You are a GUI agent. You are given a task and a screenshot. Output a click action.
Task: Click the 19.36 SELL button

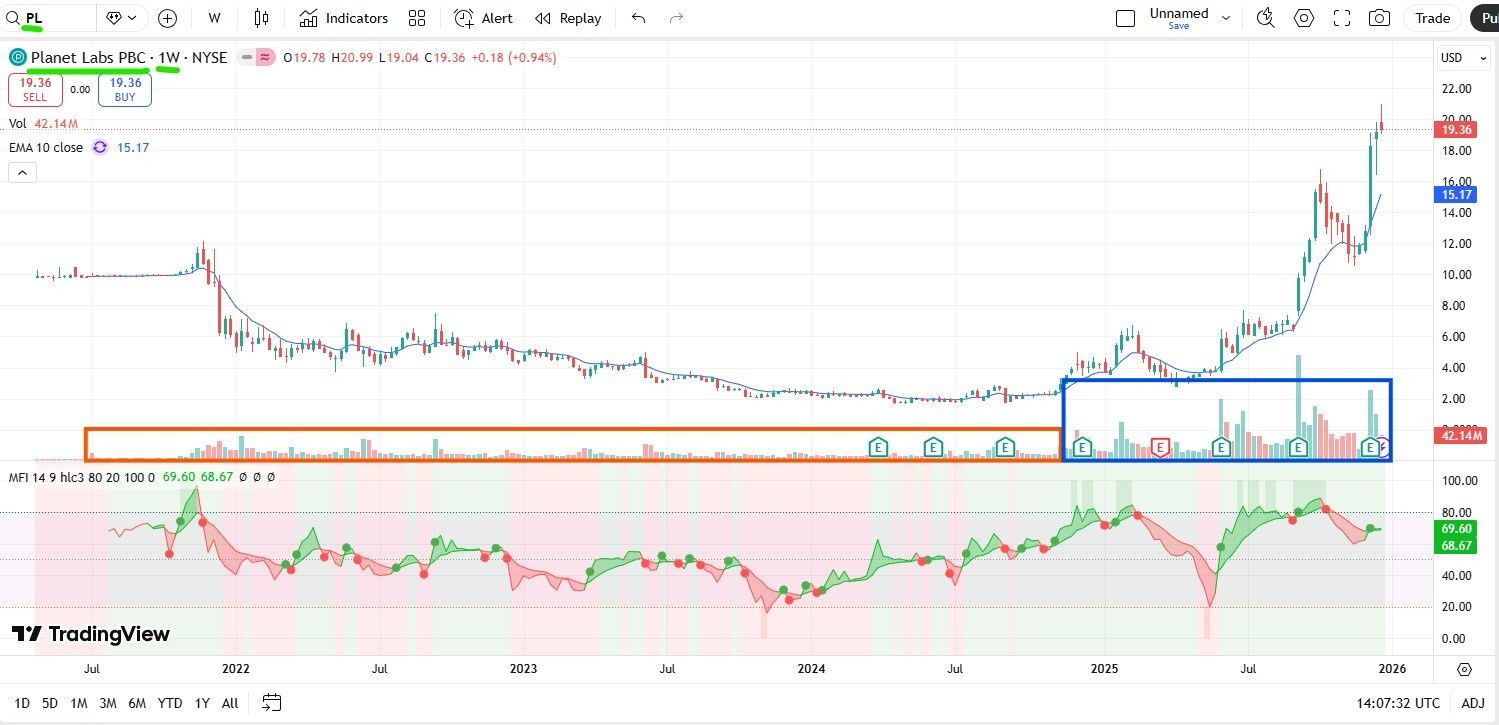pyautogui.click(x=35, y=90)
